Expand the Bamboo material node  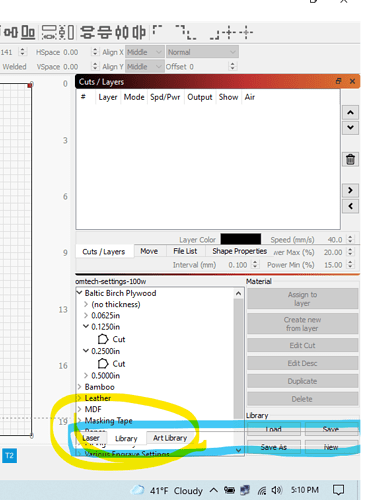pyautogui.click(x=80, y=387)
